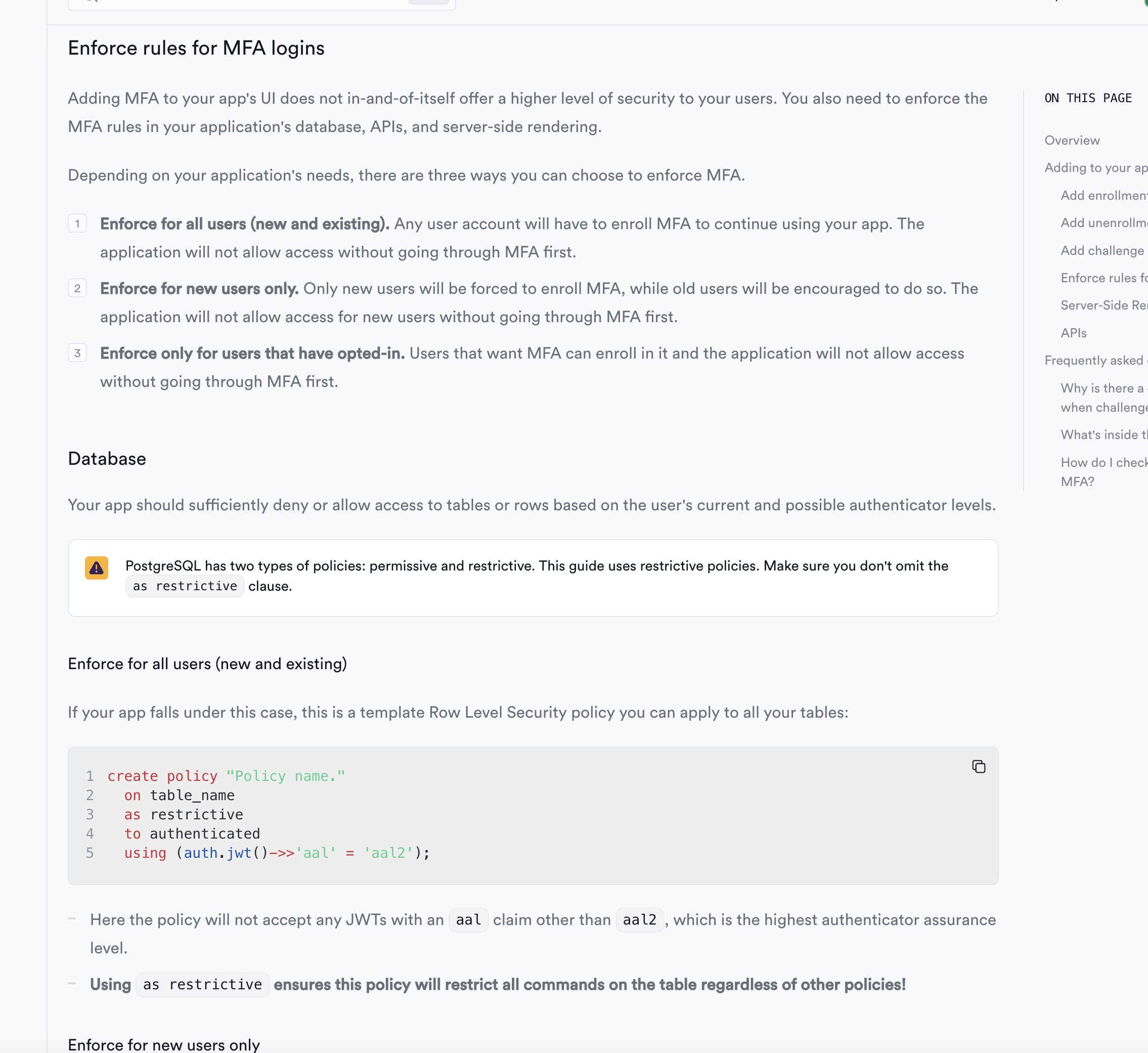The image size is (1148, 1053).
Task: Open 'Frequently asked' questions sidebar link
Action: [x=1095, y=360]
